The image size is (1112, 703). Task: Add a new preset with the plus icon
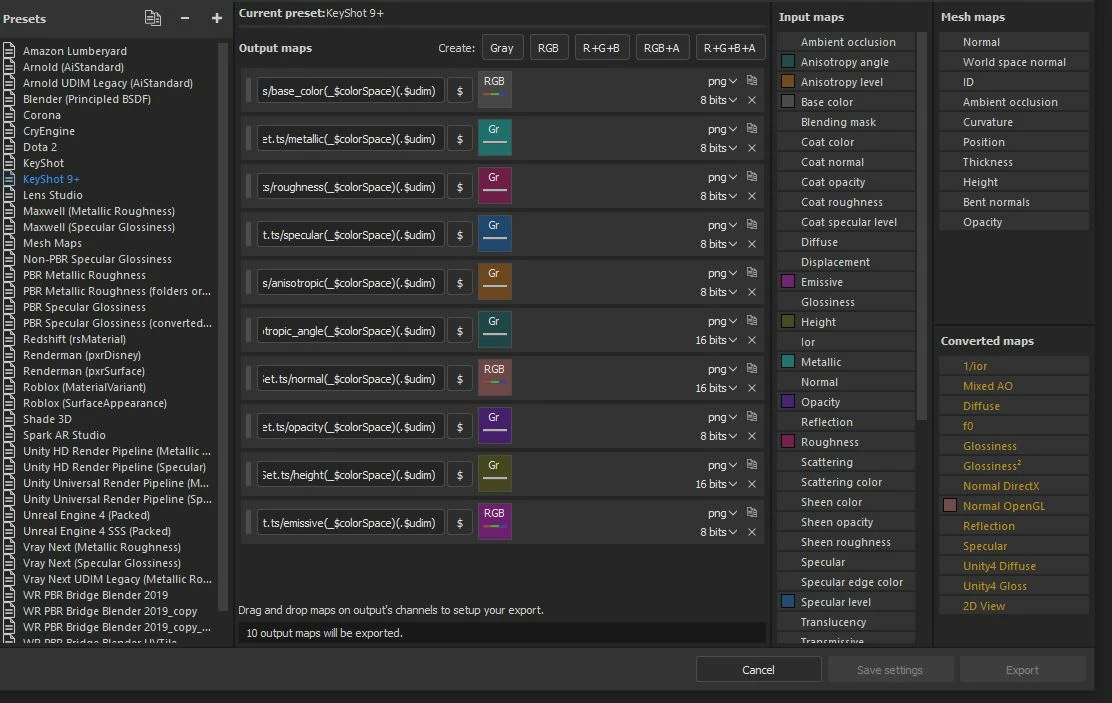(x=216, y=18)
